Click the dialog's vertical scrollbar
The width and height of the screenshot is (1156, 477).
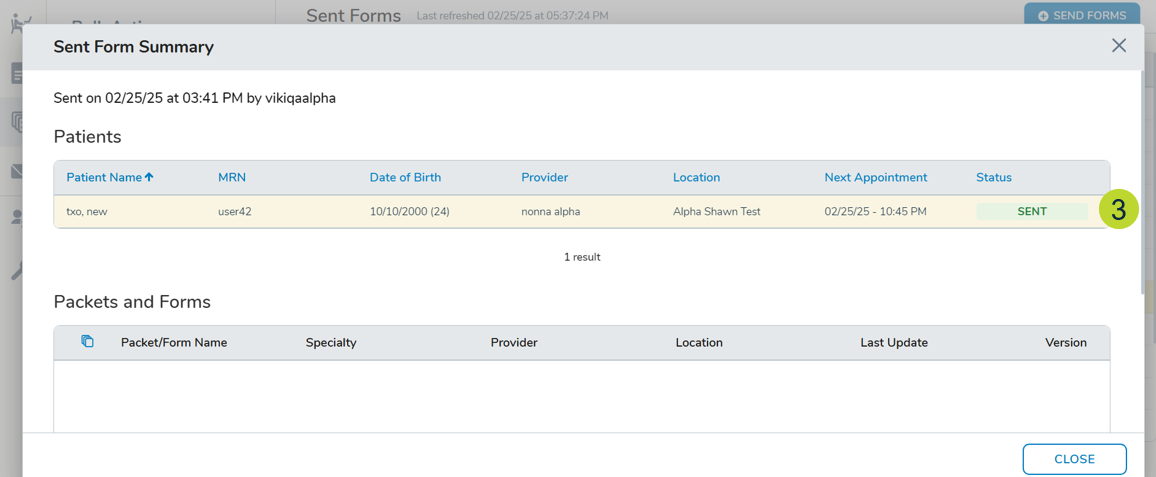[x=1149, y=200]
